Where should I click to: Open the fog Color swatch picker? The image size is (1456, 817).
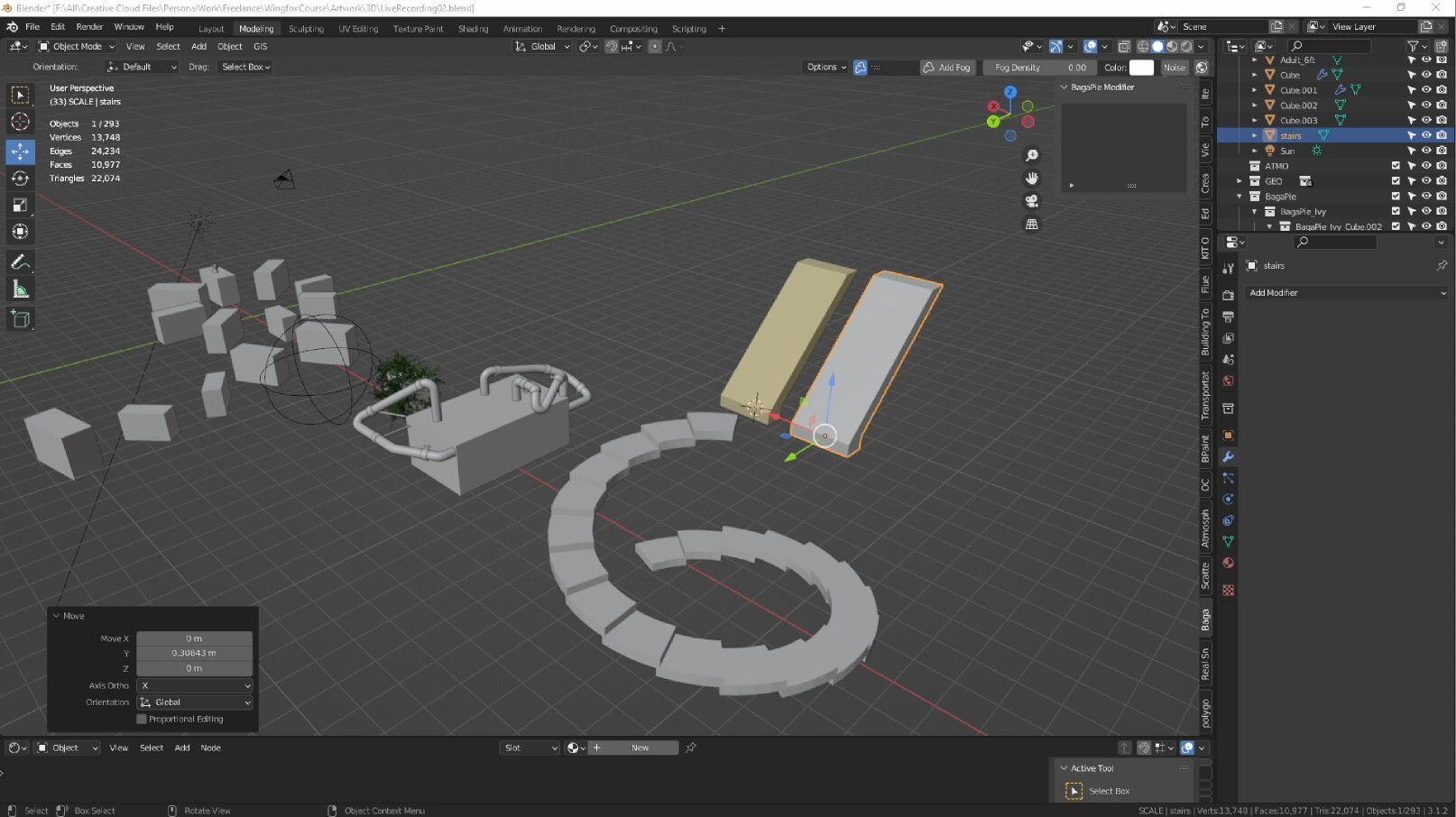point(1142,67)
